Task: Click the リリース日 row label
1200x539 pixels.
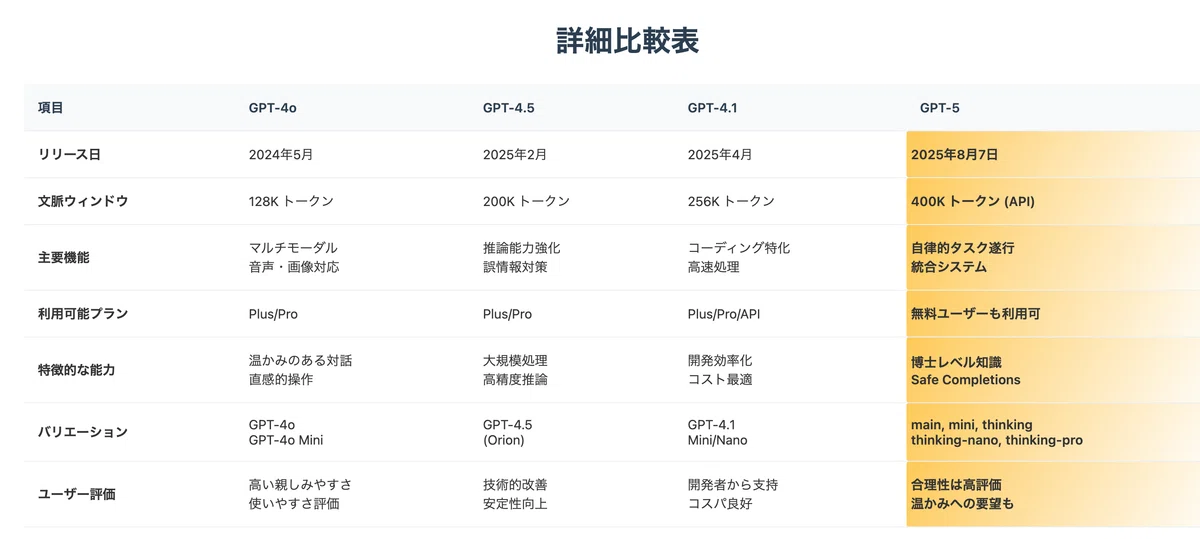Action: [x=70, y=155]
